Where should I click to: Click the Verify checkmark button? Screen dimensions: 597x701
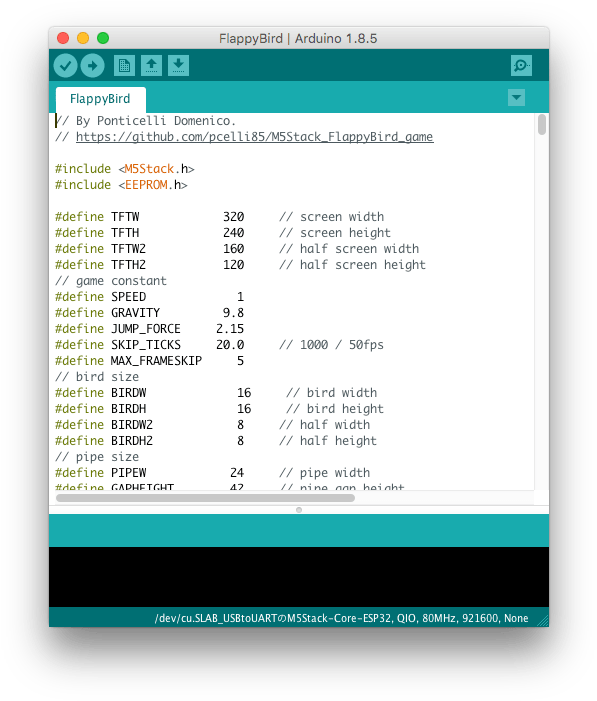(66, 66)
